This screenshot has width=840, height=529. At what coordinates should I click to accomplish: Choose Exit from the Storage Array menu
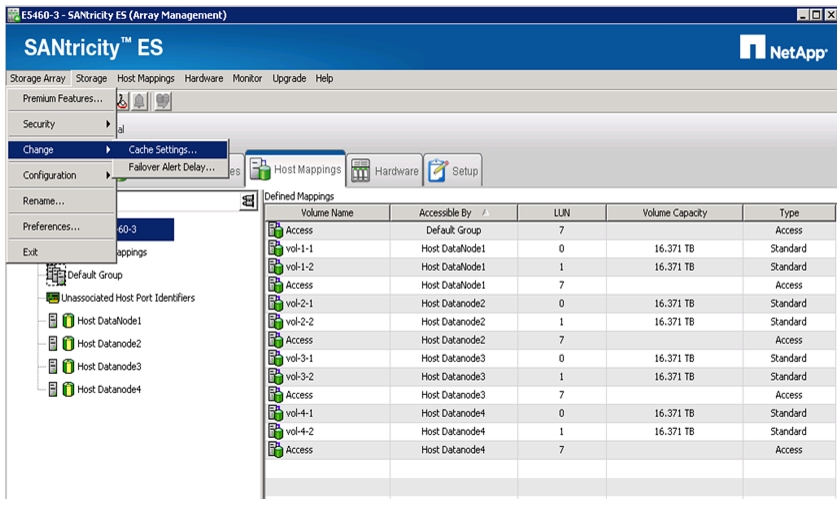point(62,252)
